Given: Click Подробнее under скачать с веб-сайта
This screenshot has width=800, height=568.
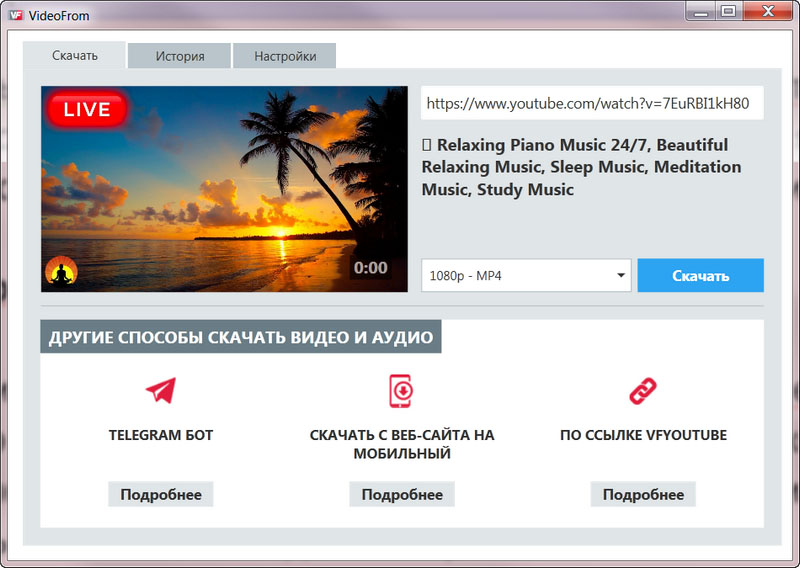Looking at the screenshot, I should [x=402, y=494].
